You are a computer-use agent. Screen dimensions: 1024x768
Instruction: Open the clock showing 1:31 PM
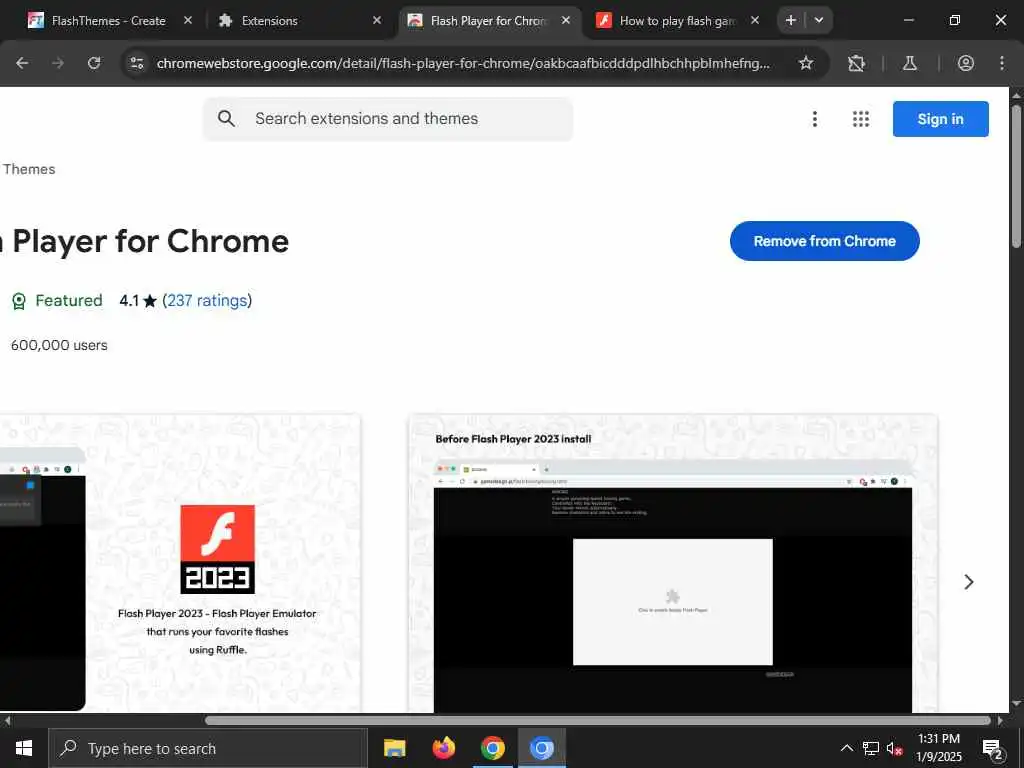(x=938, y=748)
